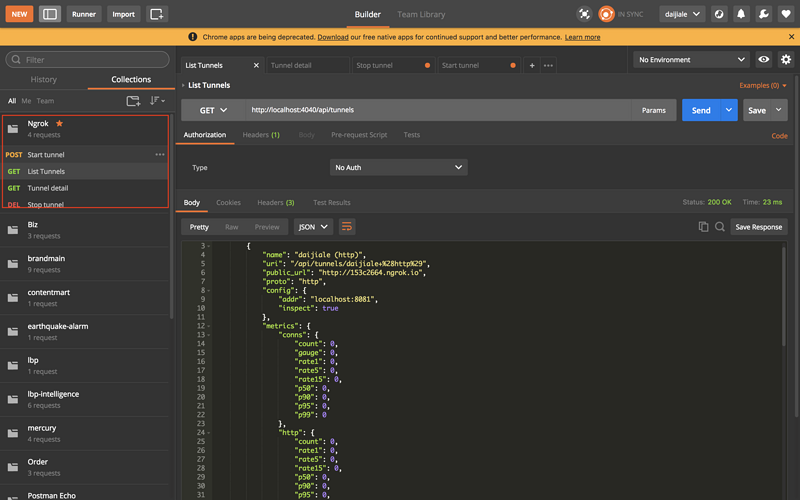The height and width of the screenshot is (500, 800).
Task: Open the No Auth type dropdown
Action: tap(398, 167)
